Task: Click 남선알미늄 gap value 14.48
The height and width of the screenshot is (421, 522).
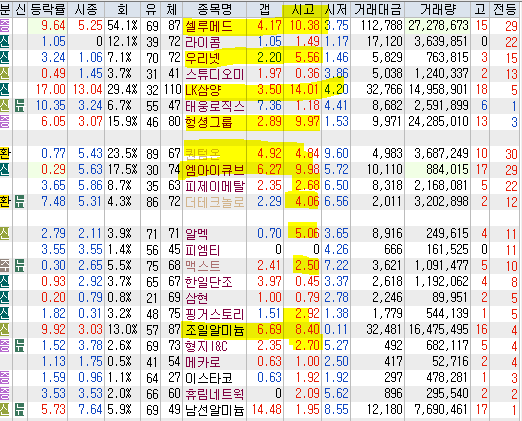Action: [267, 410]
